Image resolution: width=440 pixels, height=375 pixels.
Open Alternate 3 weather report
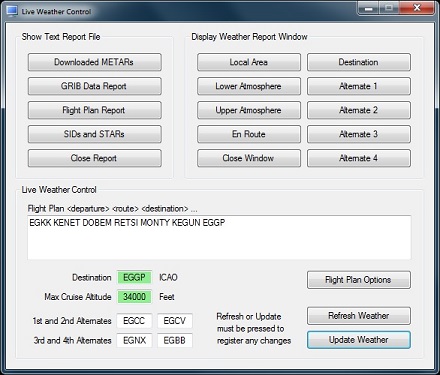(x=359, y=134)
